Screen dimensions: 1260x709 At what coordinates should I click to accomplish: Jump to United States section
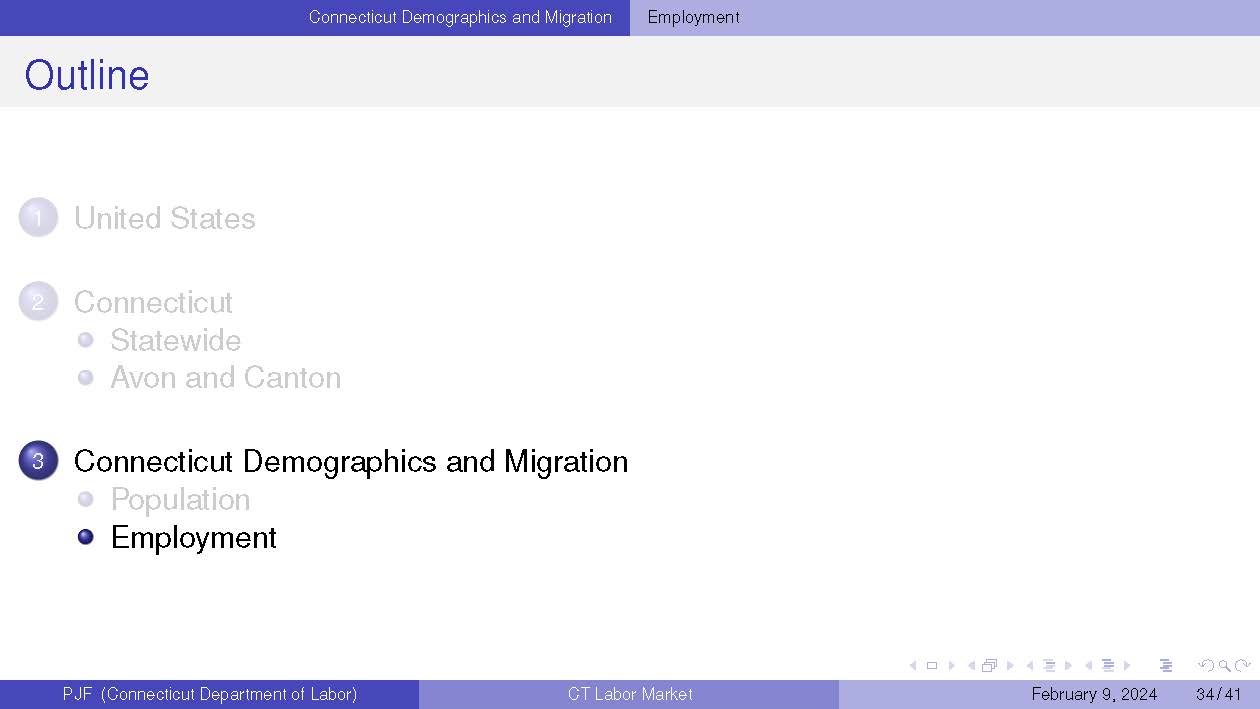165,218
